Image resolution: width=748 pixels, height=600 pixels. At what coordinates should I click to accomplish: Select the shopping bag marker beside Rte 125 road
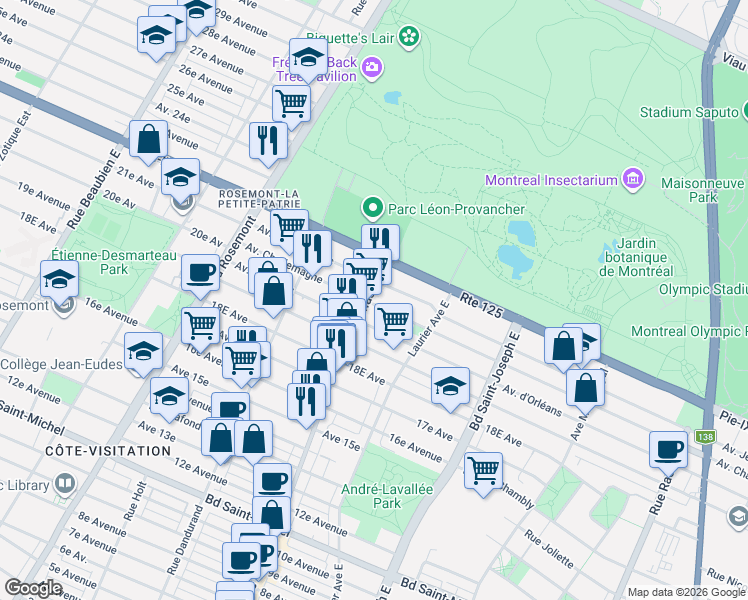pyautogui.click(x=563, y=346)
